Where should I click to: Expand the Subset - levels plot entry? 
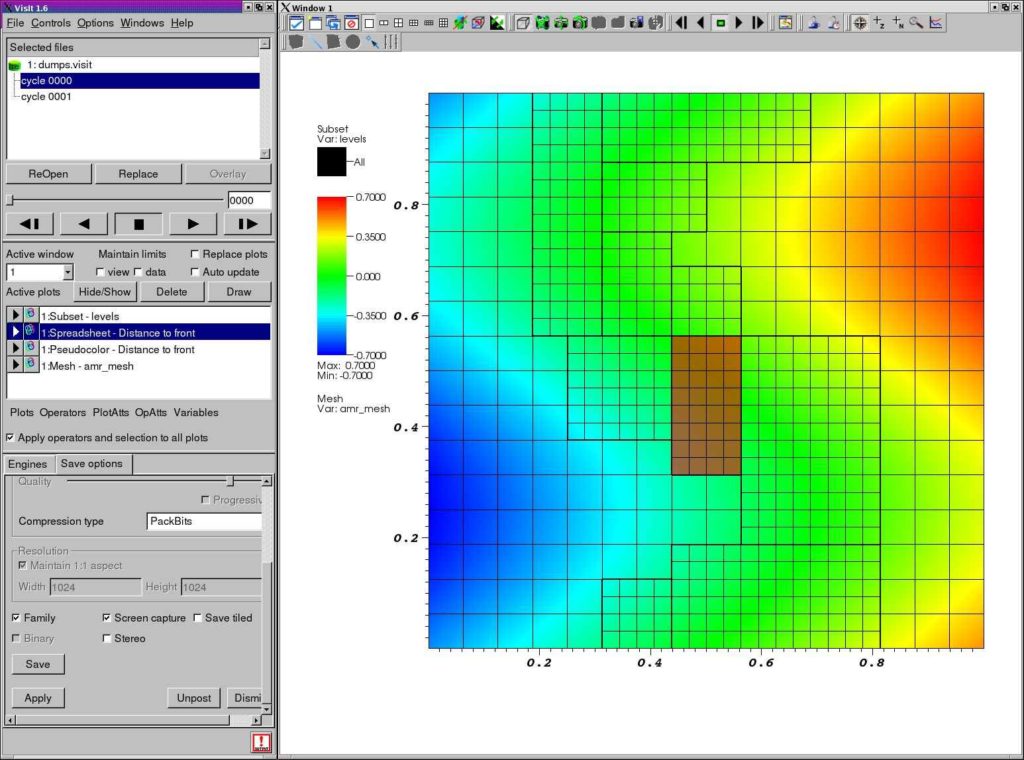click(14, 315)
